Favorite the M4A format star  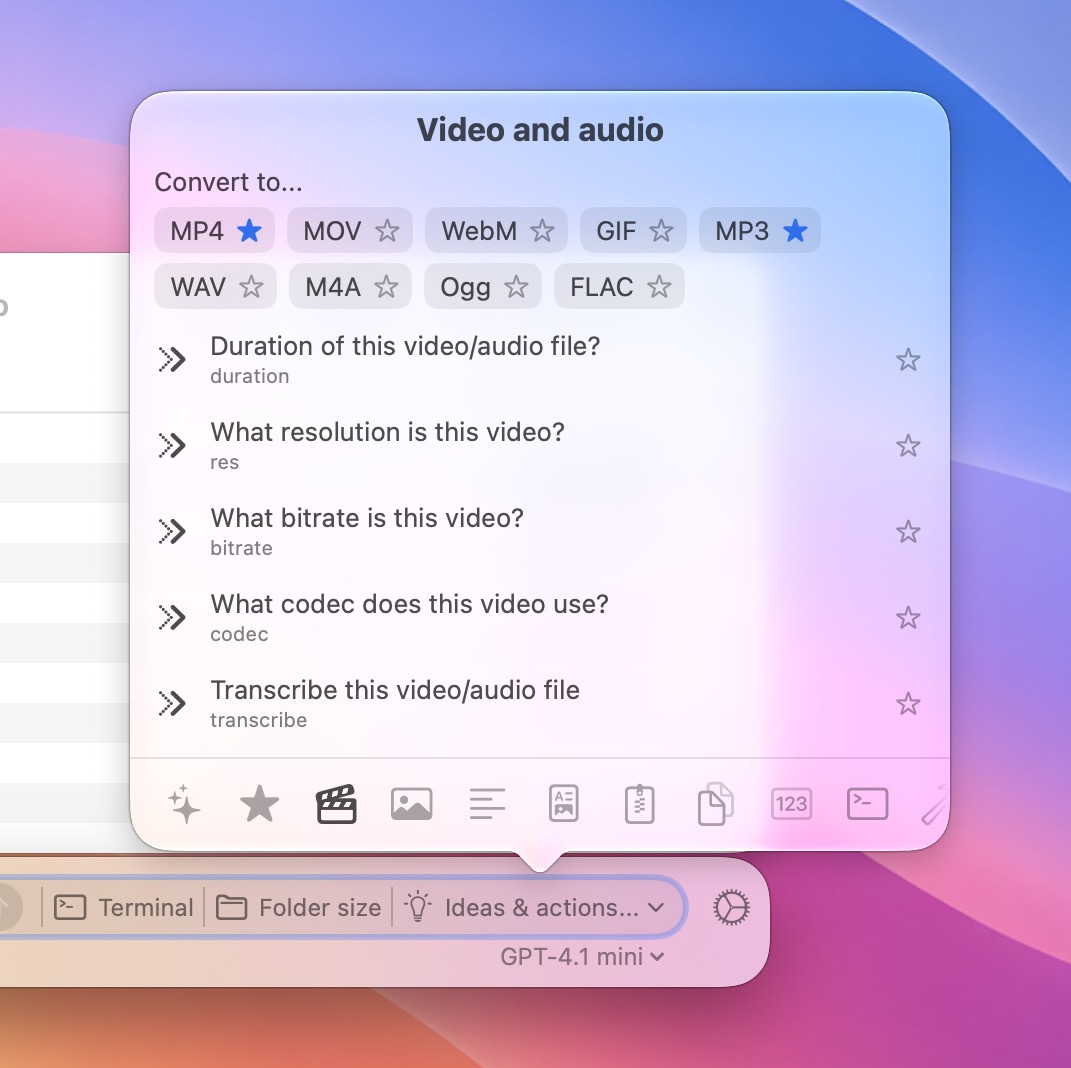(387, 287)
